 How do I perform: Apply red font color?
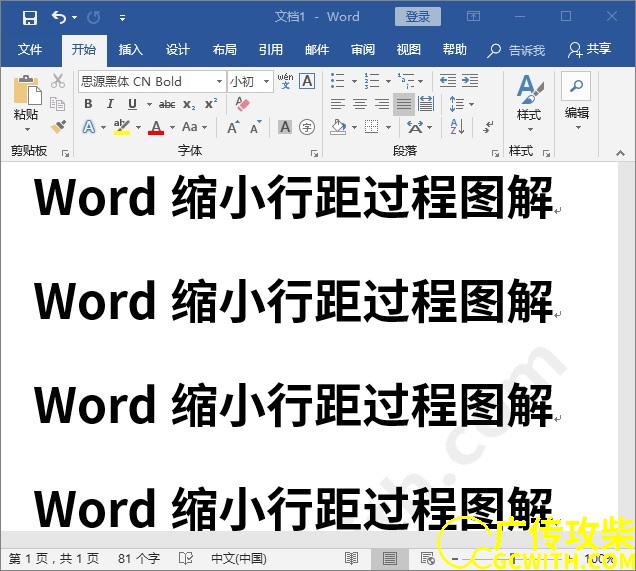tap(156, 127)
